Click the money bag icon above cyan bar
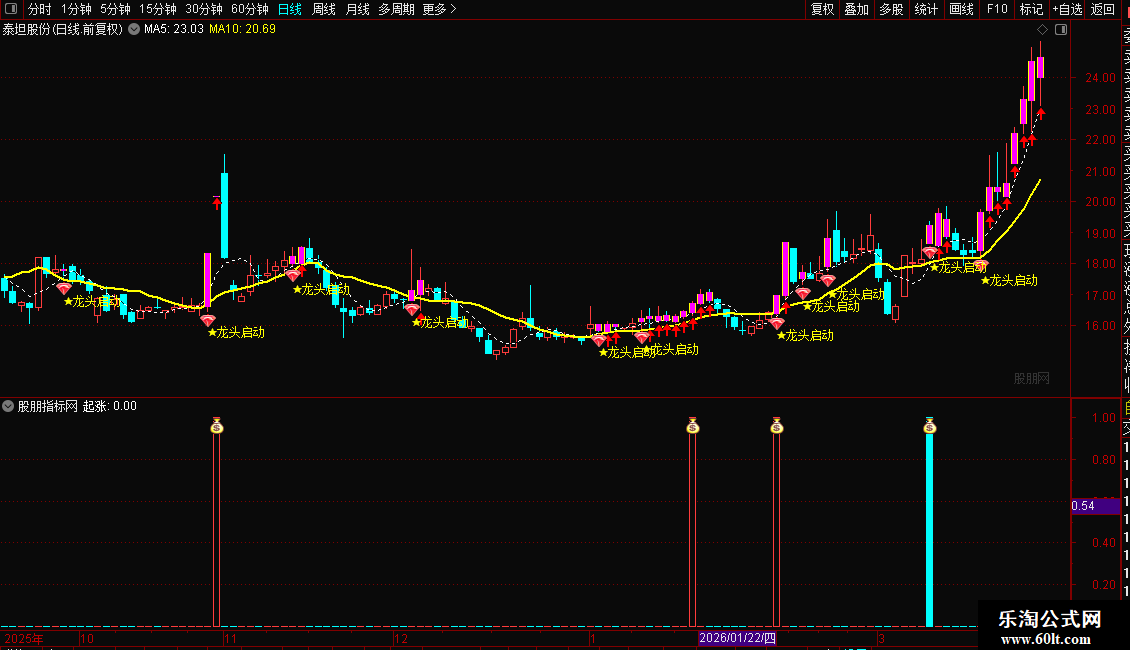 (930, 426)
